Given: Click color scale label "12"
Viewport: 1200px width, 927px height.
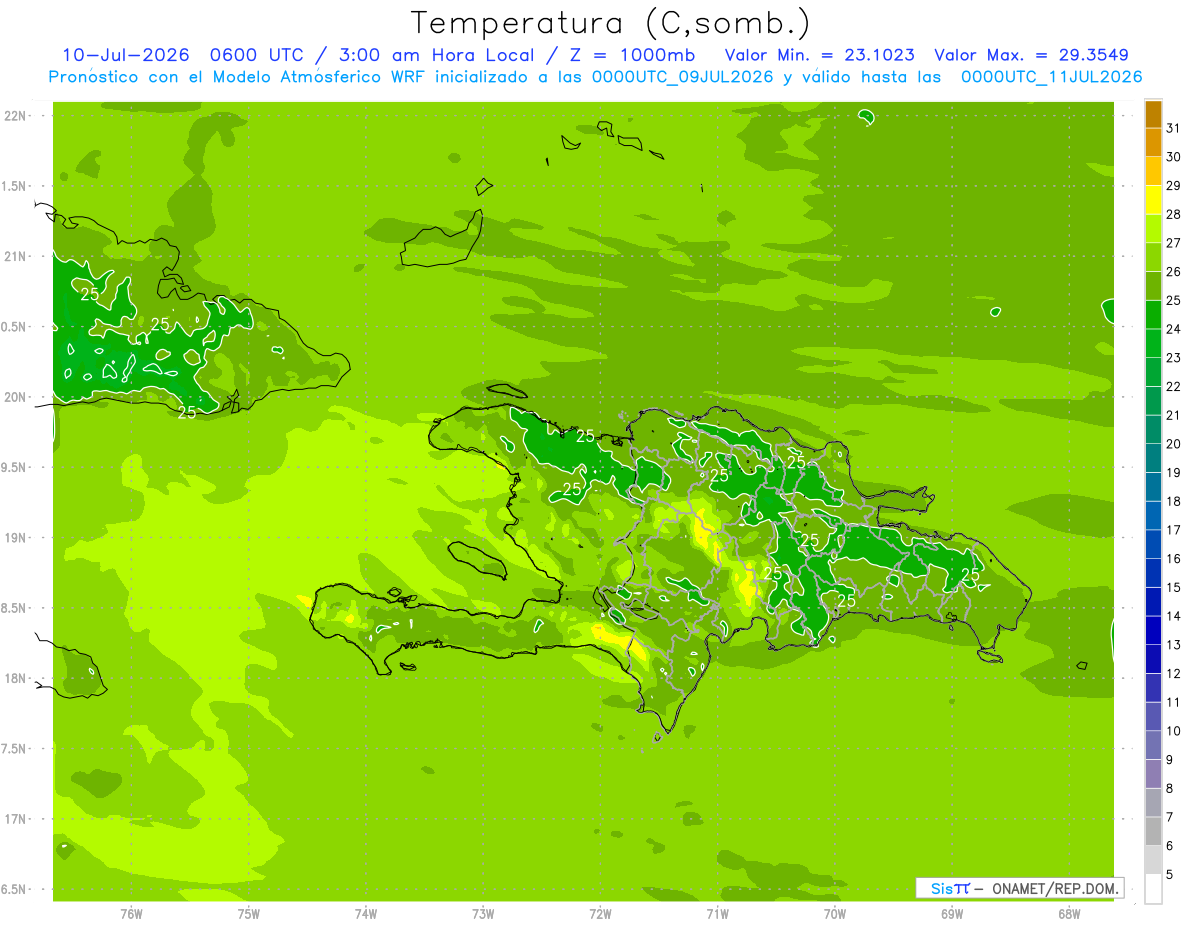Looking at the screenshot, I should (1173, 673).
